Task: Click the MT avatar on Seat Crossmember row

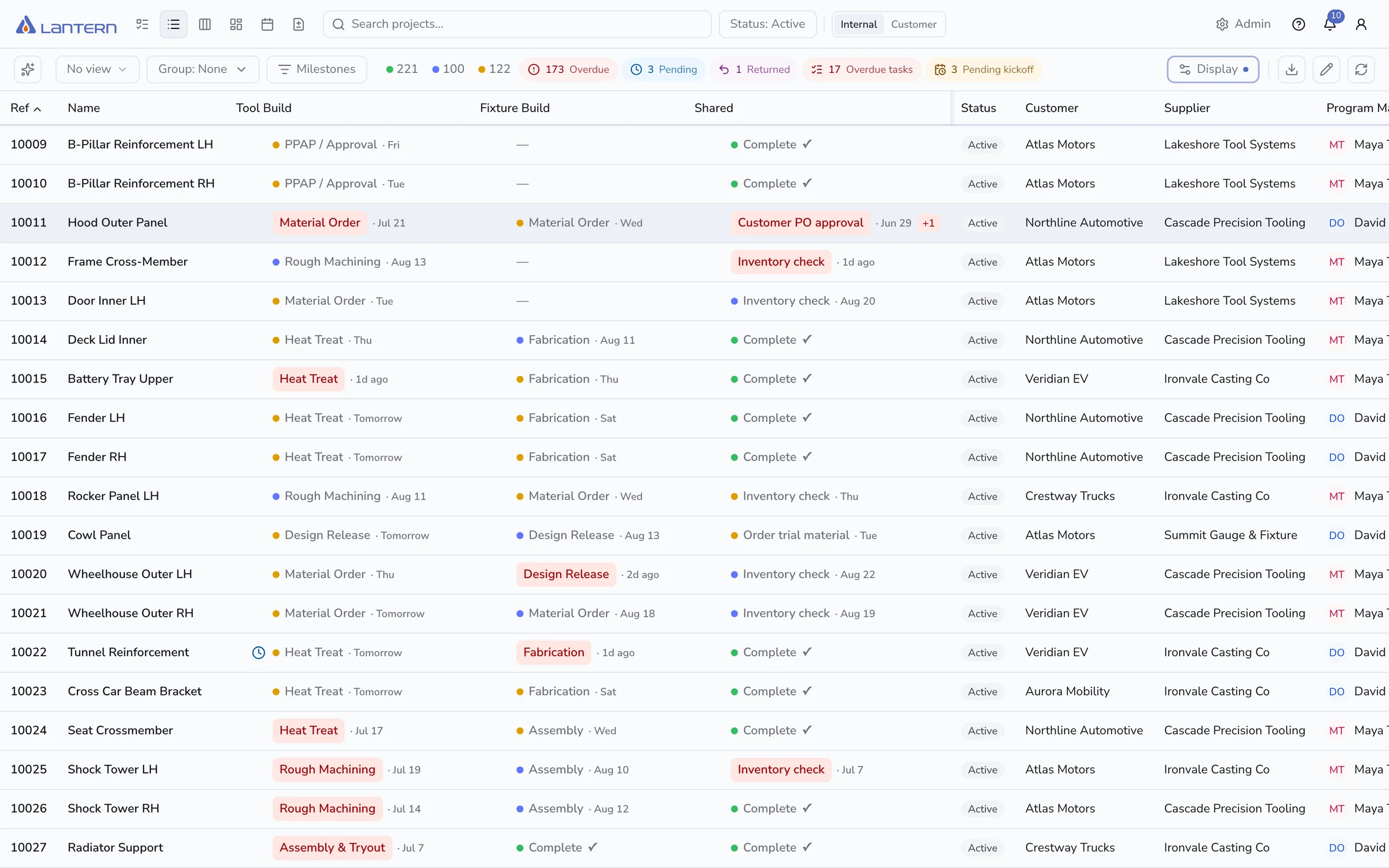Action: (1337, 730)
